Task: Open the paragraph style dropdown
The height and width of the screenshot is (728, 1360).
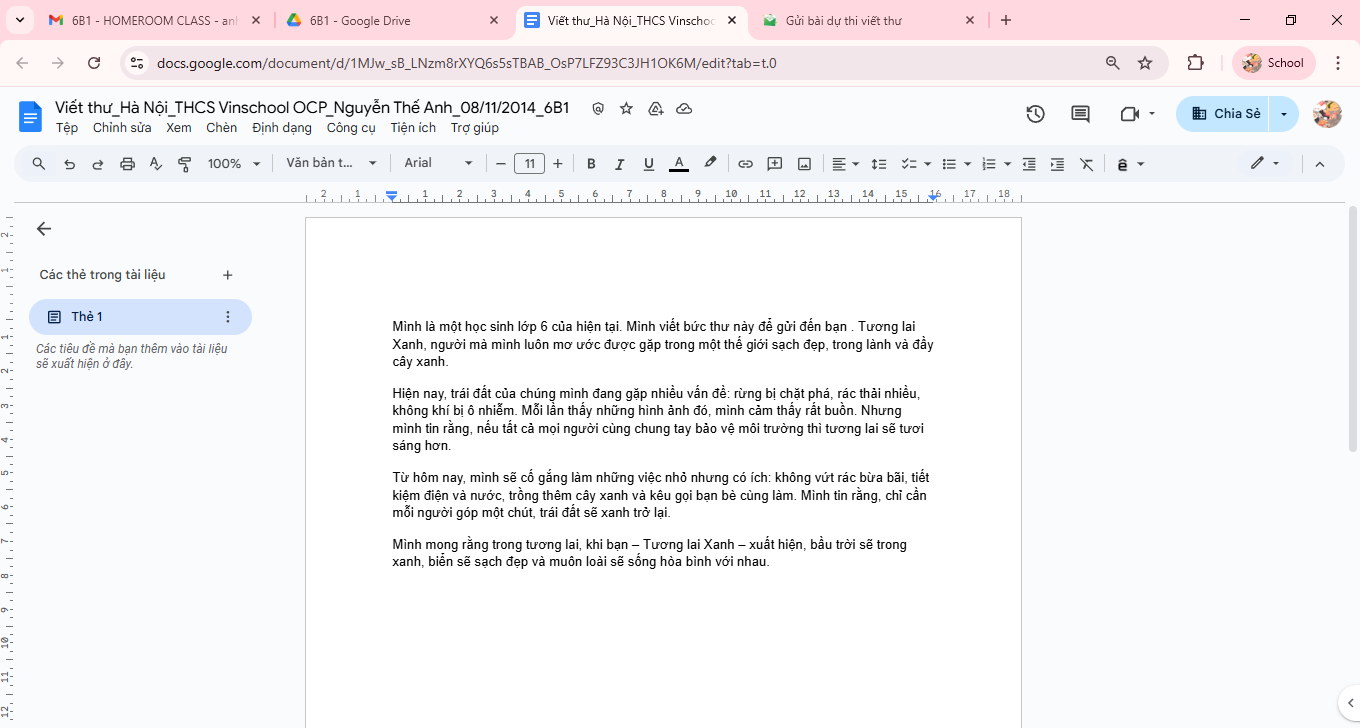Action: click(x=332, y=163)
